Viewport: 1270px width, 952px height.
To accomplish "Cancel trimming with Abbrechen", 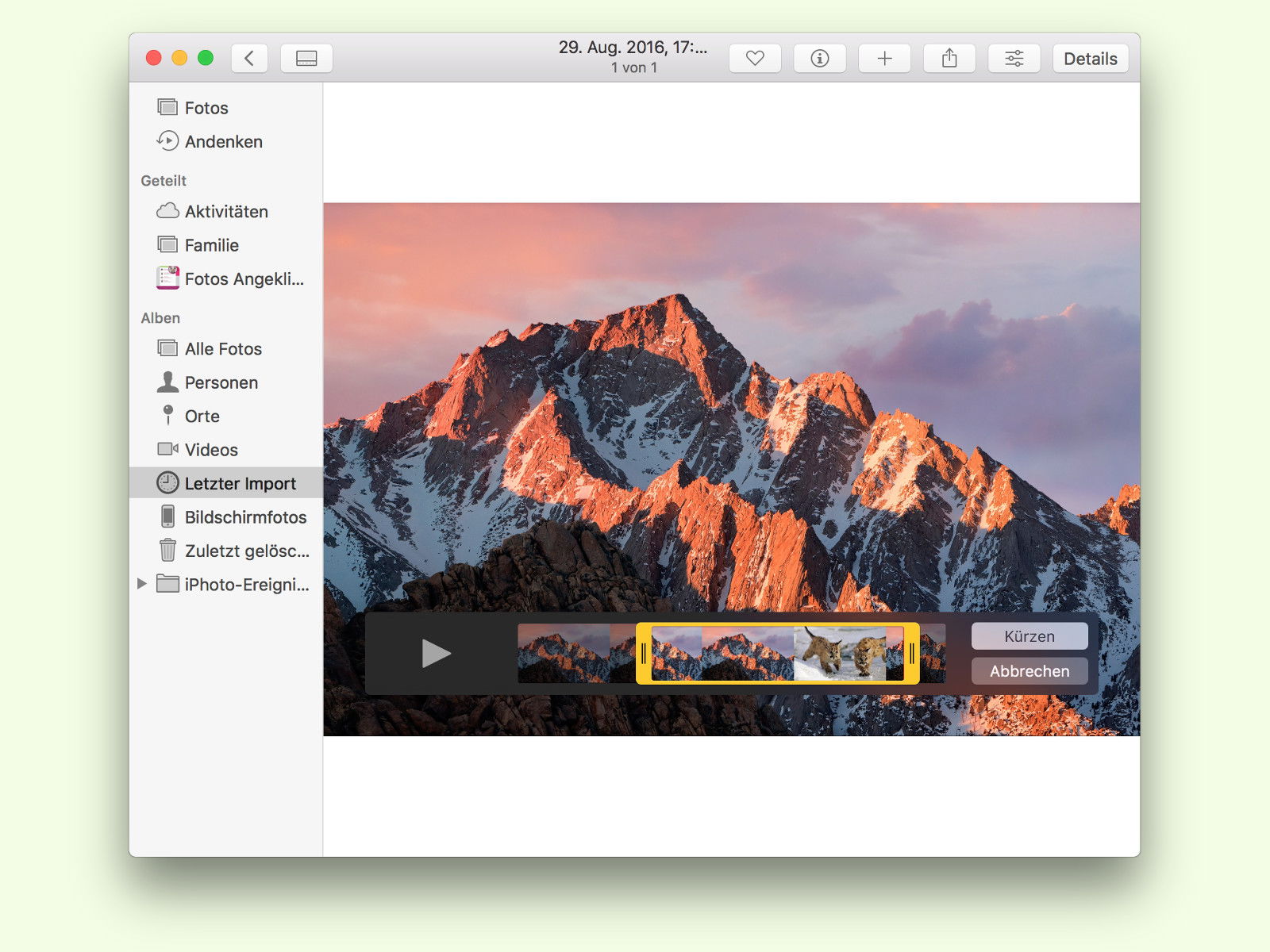I will pos(1029,671).
